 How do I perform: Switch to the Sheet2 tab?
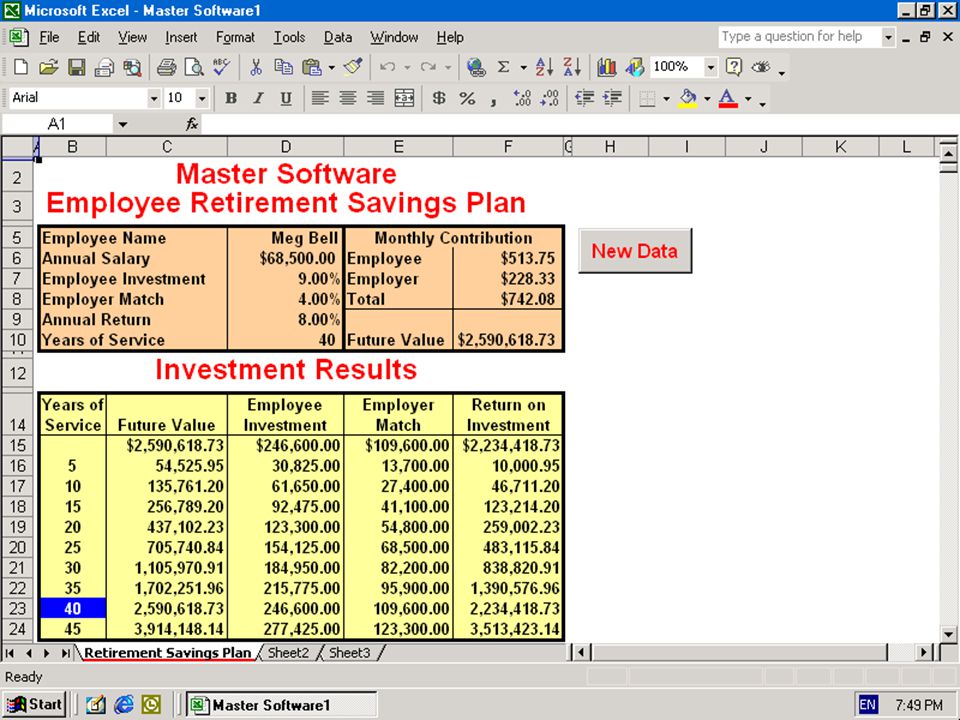pos(288,653)
